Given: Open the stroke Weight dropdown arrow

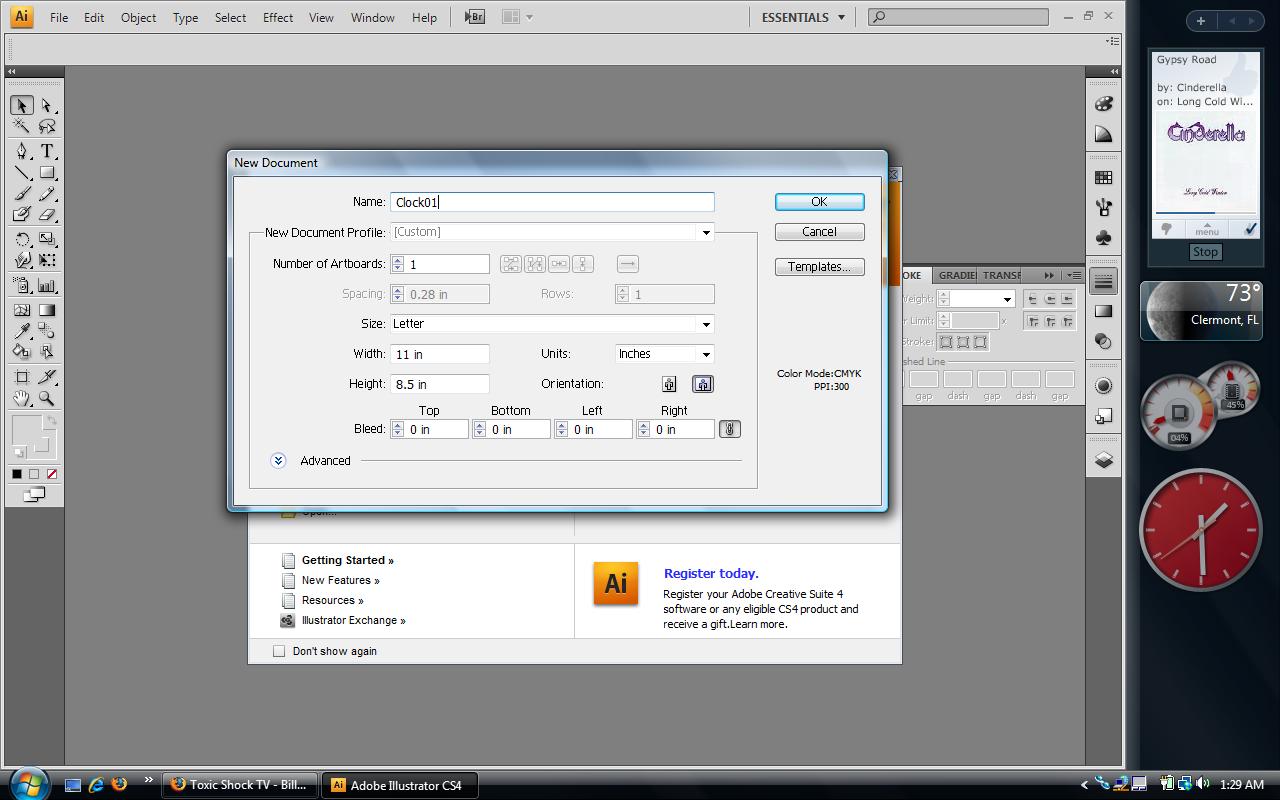Looking at the screenshot, I should [x=1007, y=299].
